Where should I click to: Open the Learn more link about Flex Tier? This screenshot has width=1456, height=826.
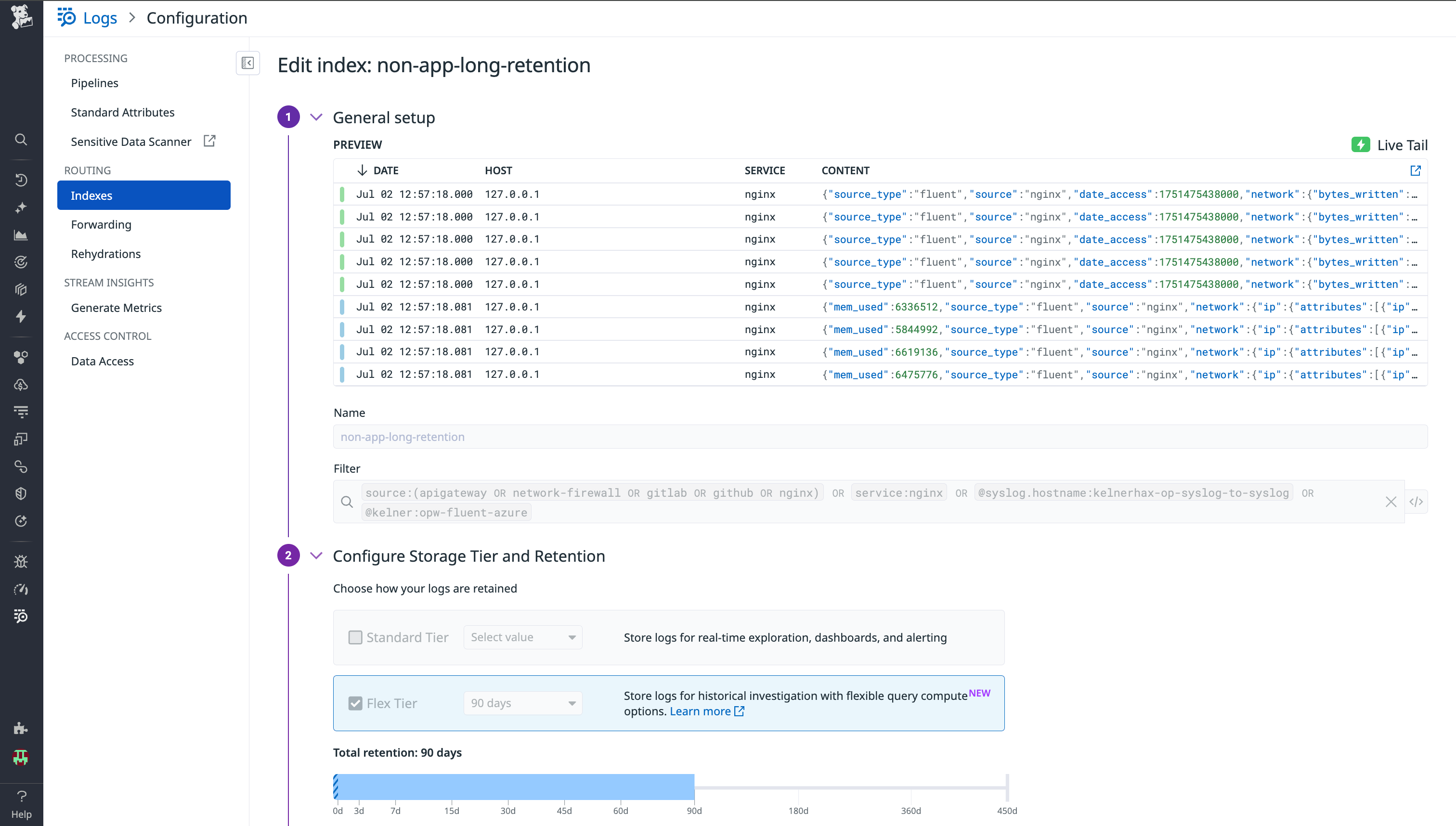(x=700, y=711)
